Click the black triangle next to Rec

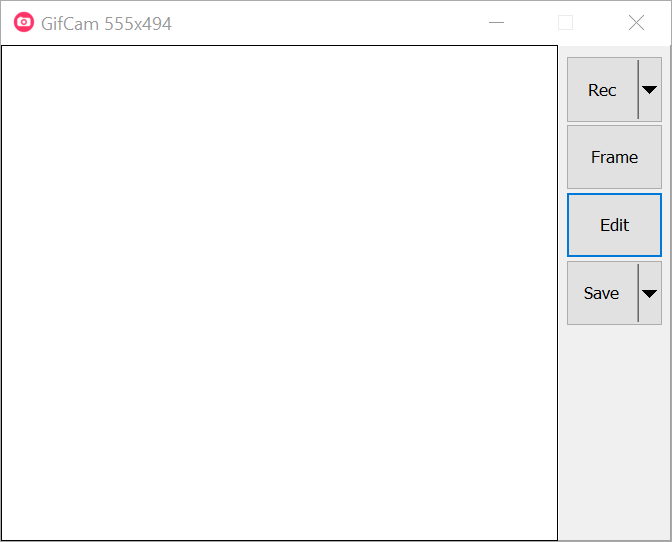click(x=650, y=90)
